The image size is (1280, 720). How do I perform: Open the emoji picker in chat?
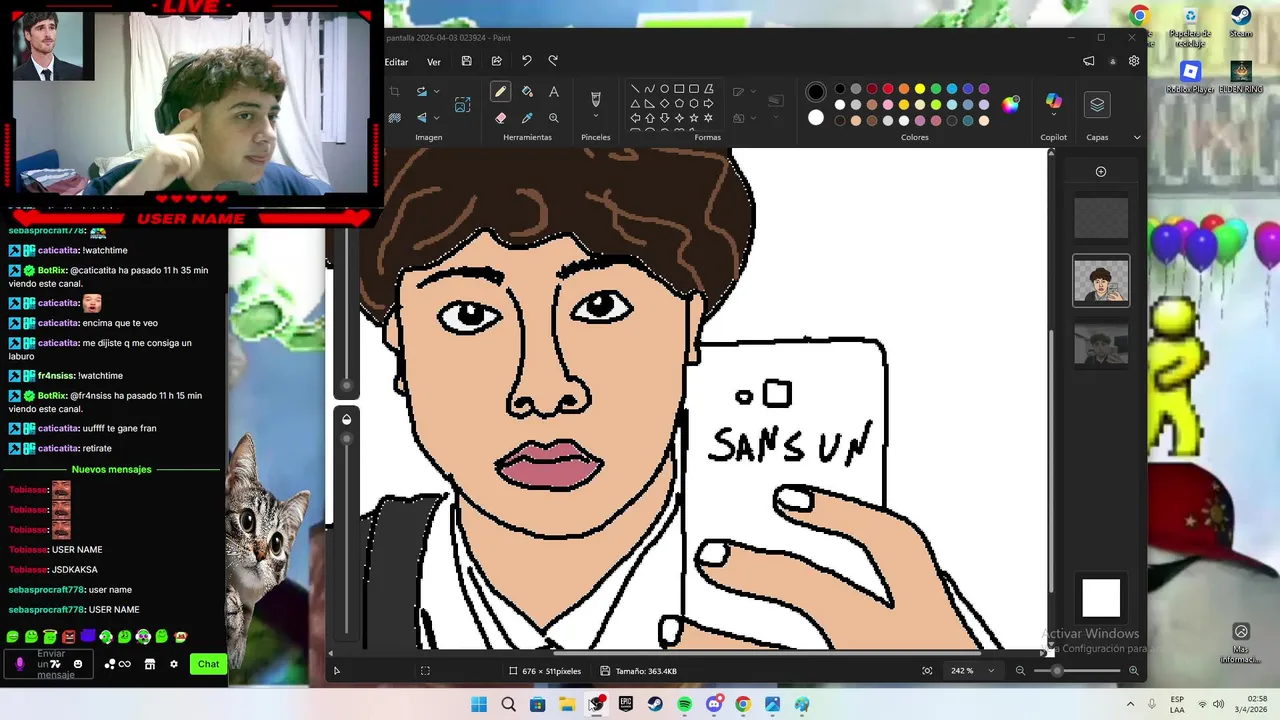(x=78, y=664)
